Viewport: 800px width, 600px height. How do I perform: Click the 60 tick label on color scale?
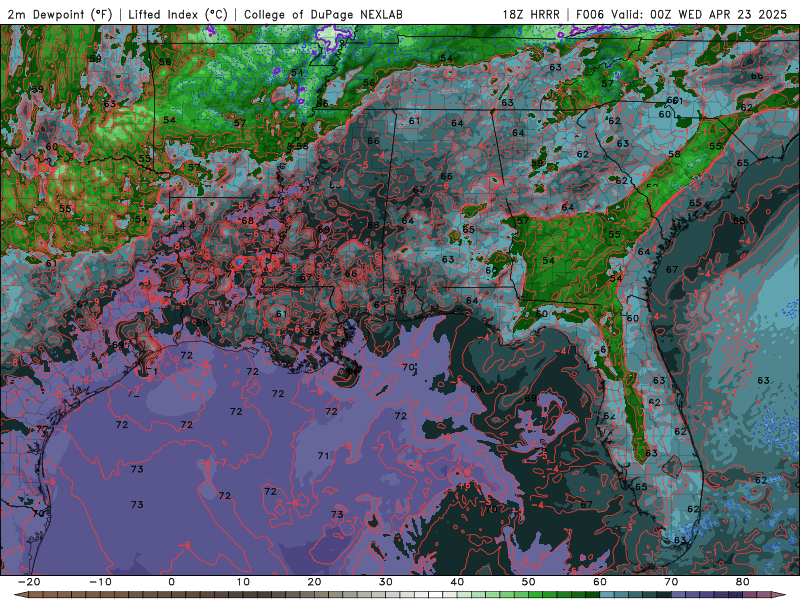pyautogui.click(x=600, y=582)
